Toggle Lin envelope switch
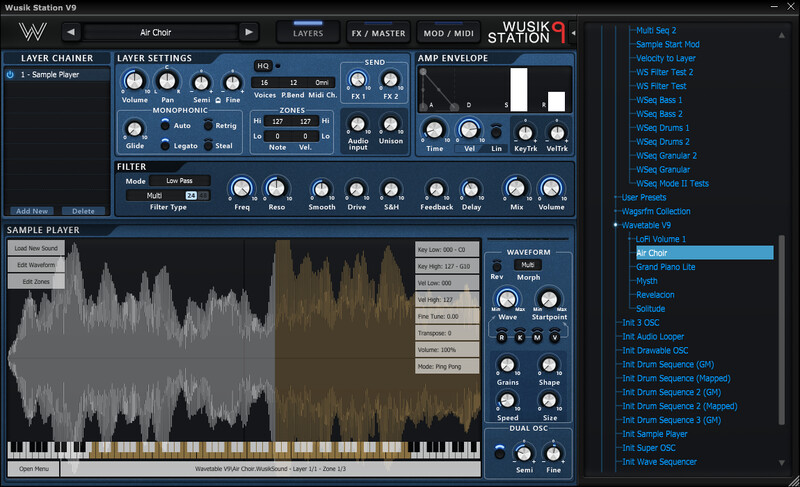 496,132
